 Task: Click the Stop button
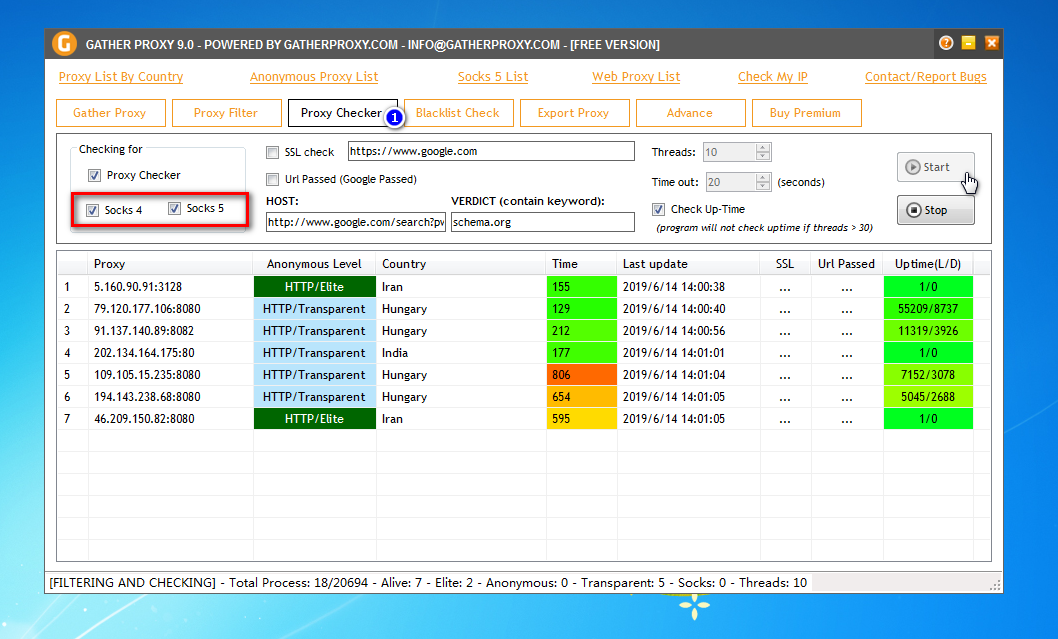935,210
